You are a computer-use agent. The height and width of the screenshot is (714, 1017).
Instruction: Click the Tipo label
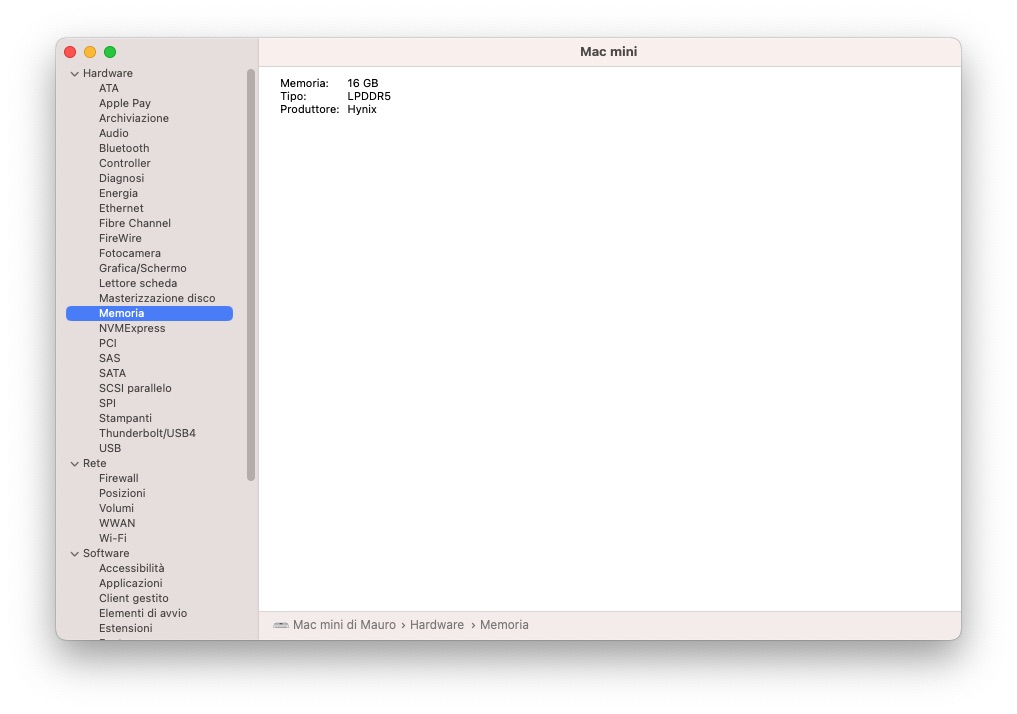pos(293,96)
